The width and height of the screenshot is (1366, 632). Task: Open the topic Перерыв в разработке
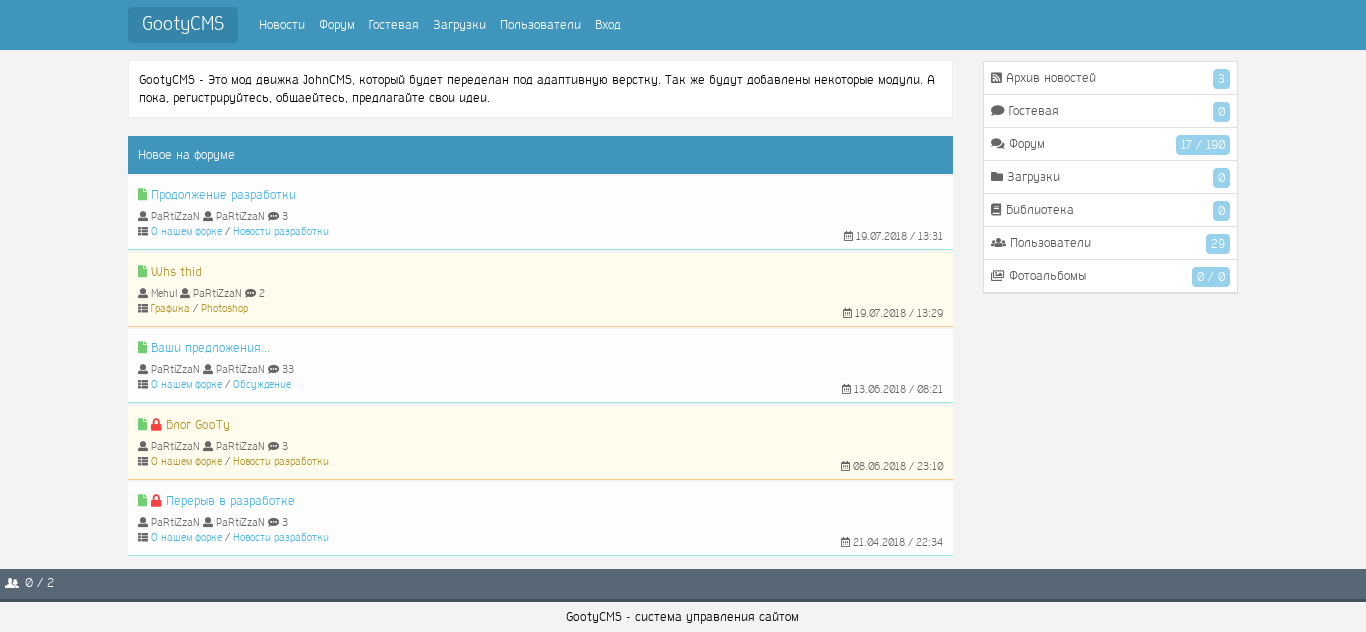pos(230,501)
